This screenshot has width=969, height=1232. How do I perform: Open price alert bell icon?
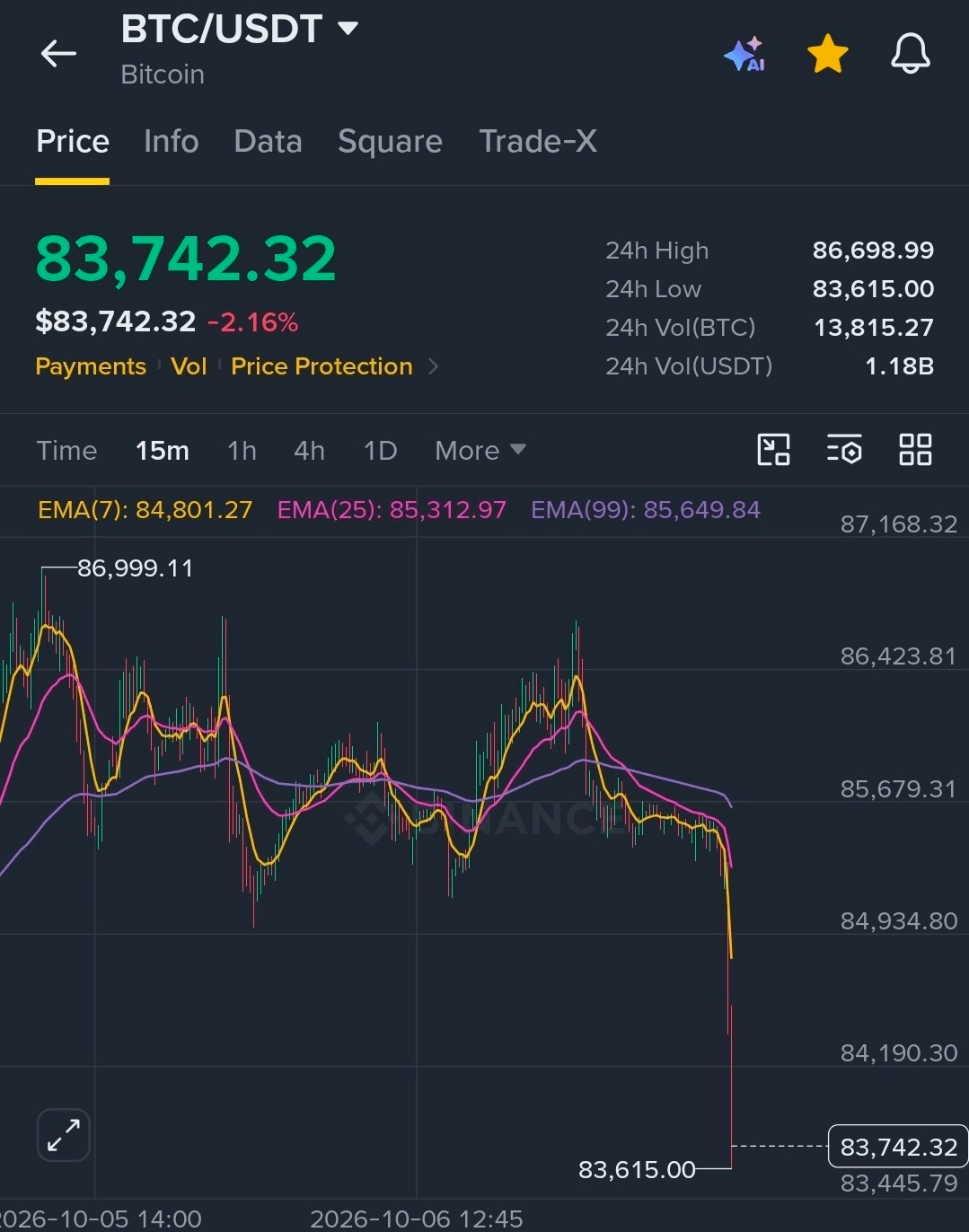click(910, 54)
